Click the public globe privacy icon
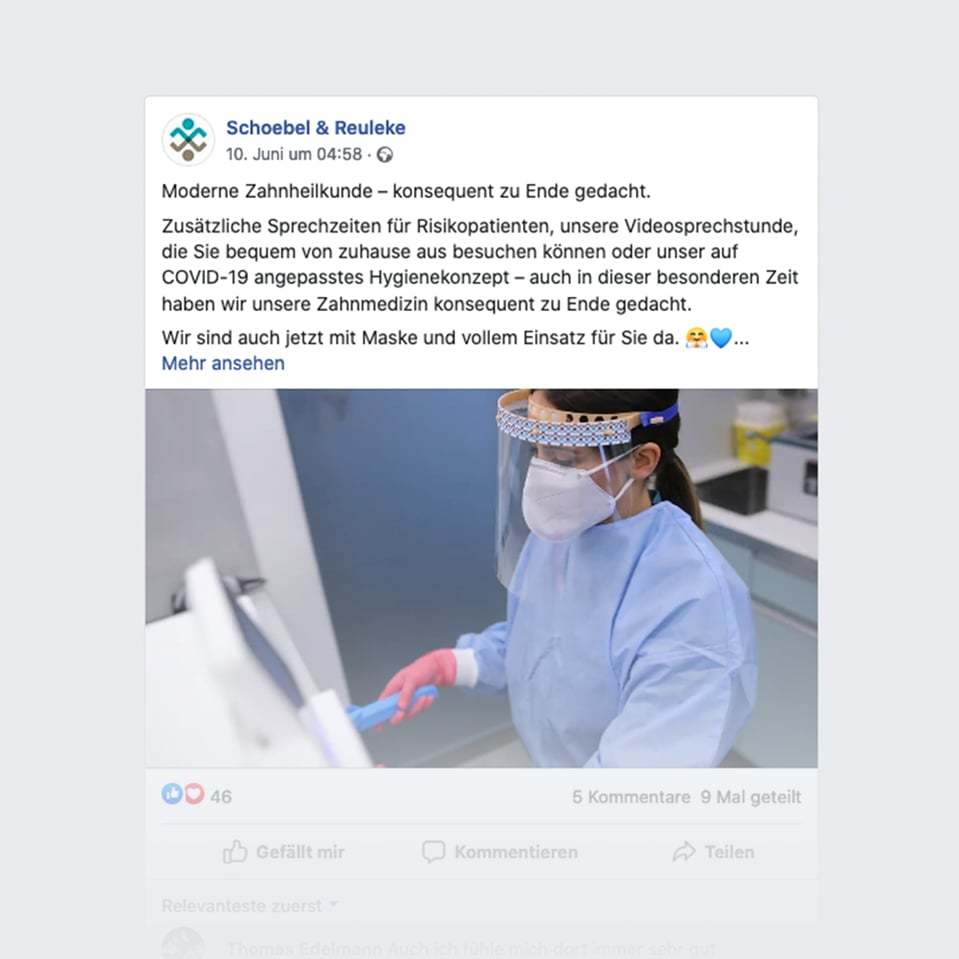The image size is (959, 959). (385, 155)
